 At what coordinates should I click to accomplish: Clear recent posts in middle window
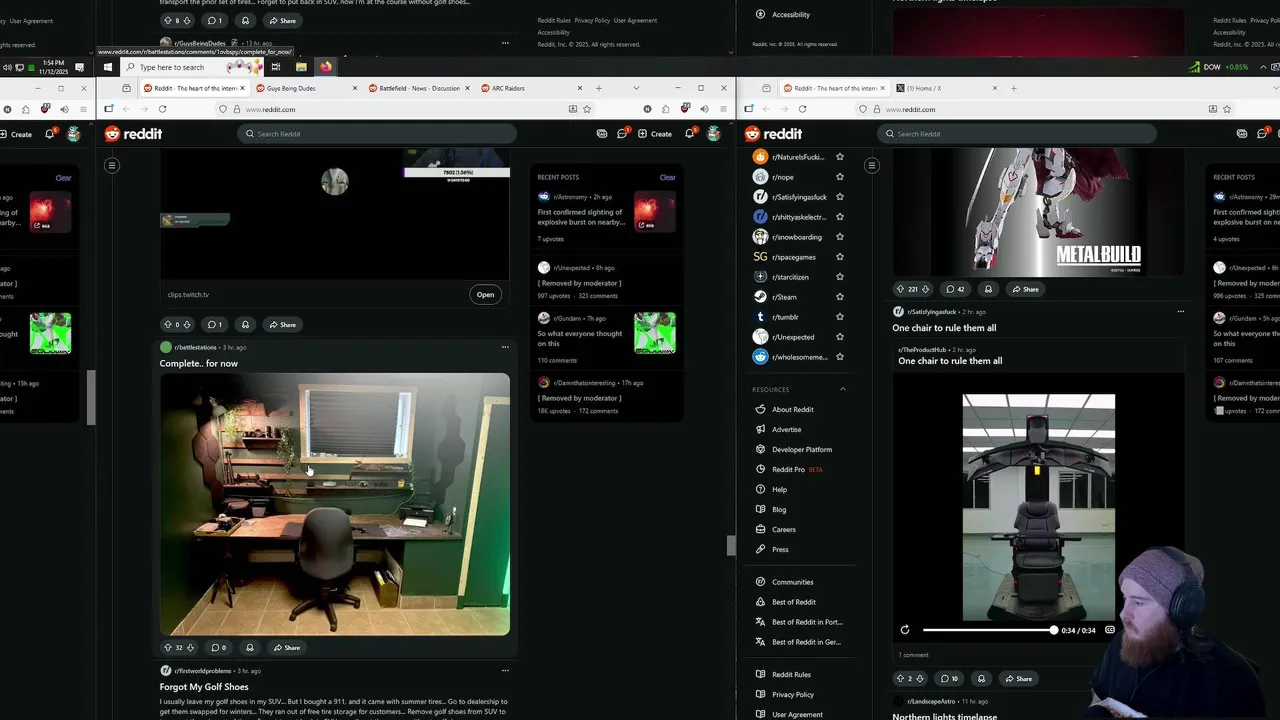click(667, 177)
